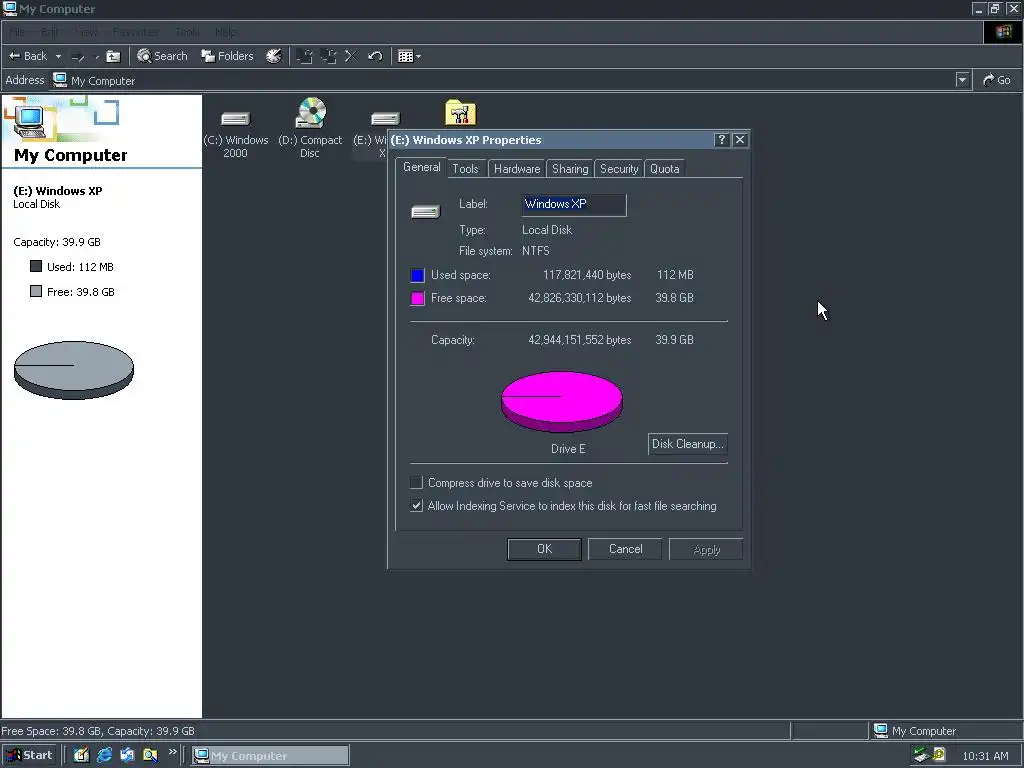Screen dimensions: 1024x768
Task: Switch to the Security tab
Action: tap(619, 169)
